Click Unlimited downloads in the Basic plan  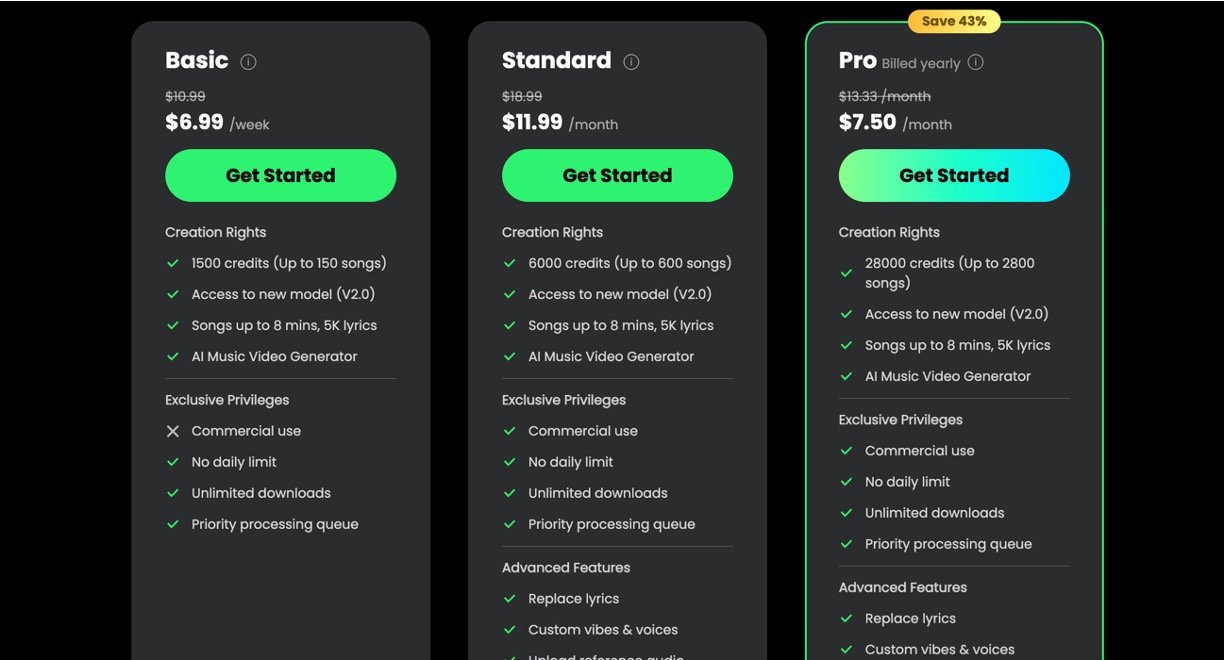click(x=261, y=493)
